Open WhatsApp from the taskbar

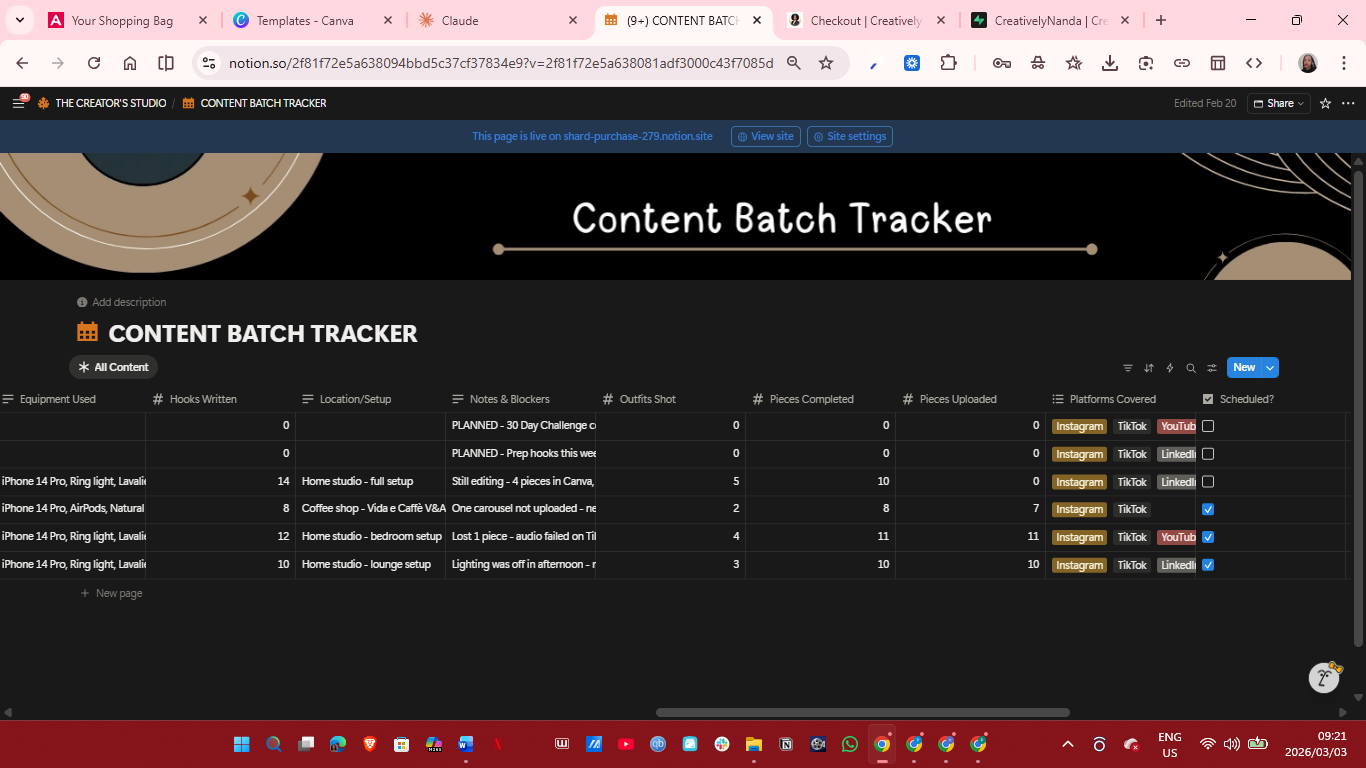[849, 744]
